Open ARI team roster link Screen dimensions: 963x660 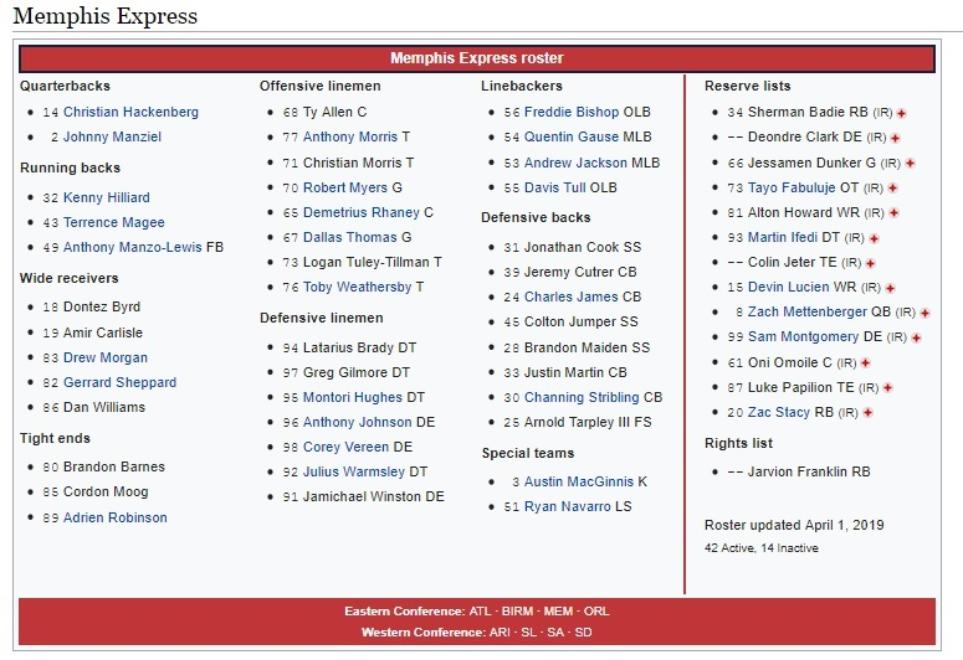coord(499,632)
